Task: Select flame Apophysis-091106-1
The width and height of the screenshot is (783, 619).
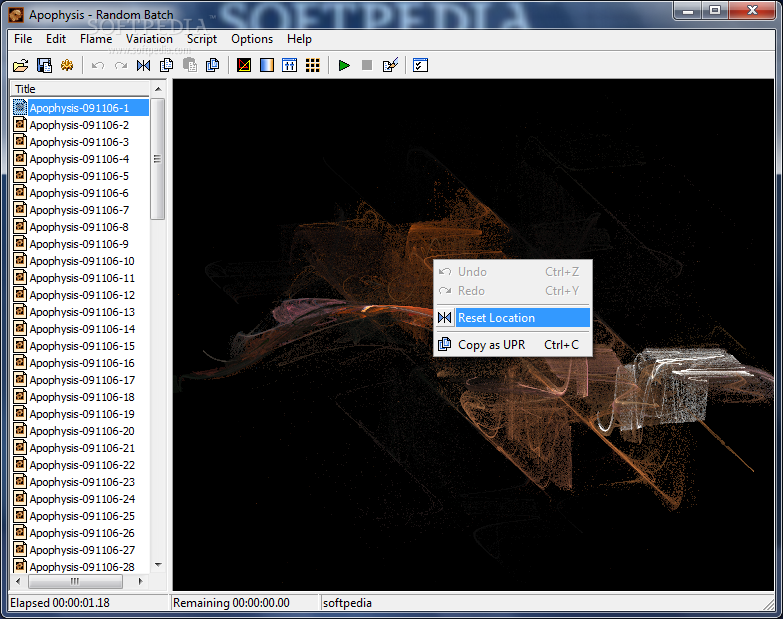Action: click(79, 108)
